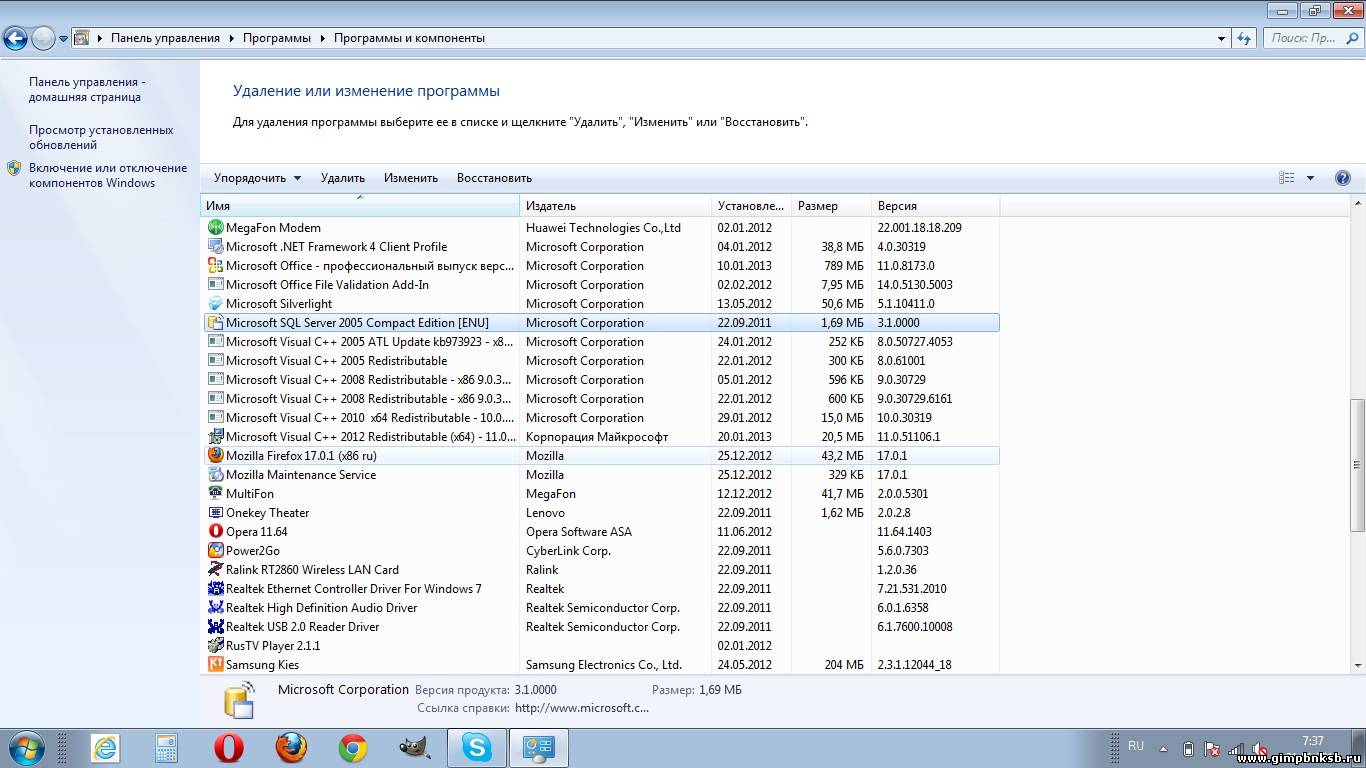Viewport: 1366px width, 768px height.
Task: Expand the arrow after Панель управления breadcrumb
Action: tap(231, 38)
